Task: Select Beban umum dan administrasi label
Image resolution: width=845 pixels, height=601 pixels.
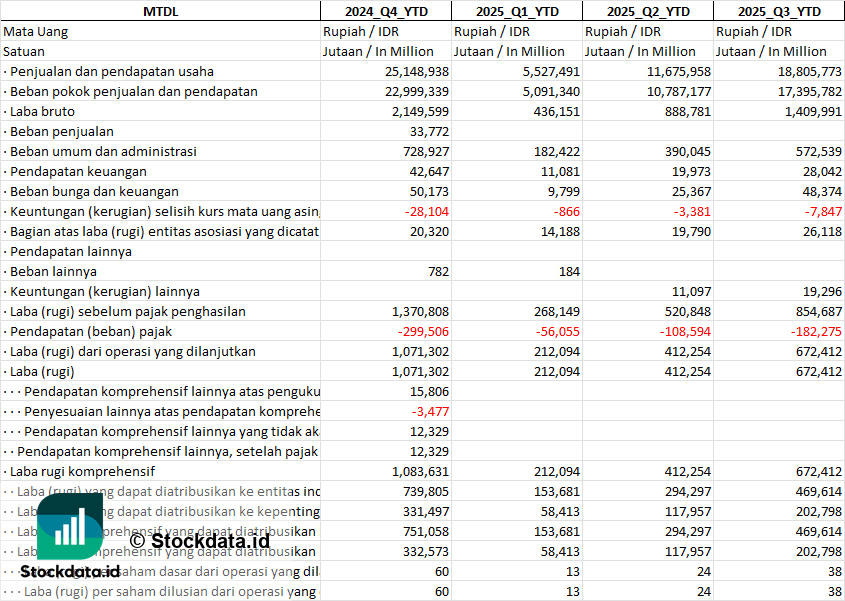Action: [x=100, y=151]
